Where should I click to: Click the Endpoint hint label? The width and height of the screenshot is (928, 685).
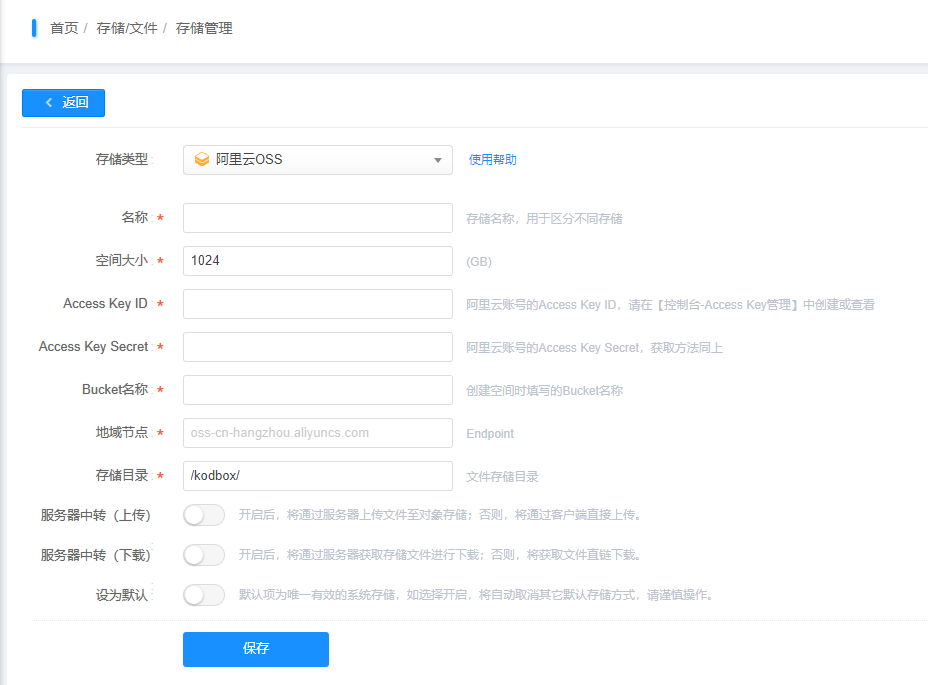tap(490, 434)
